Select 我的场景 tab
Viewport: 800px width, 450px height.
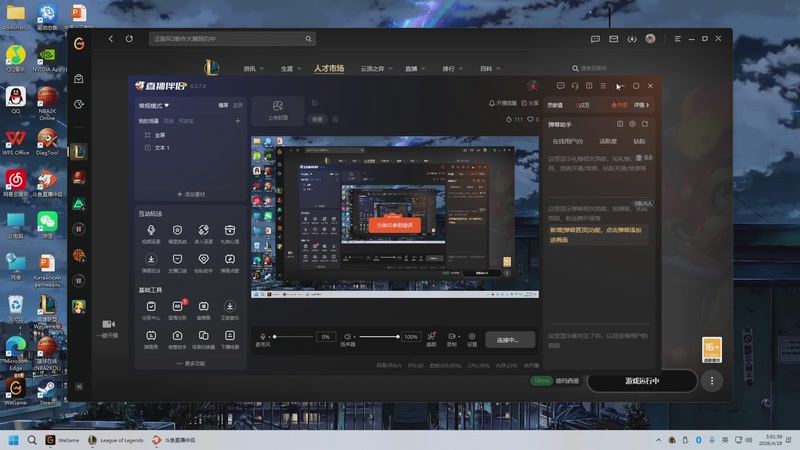[148, 121]
